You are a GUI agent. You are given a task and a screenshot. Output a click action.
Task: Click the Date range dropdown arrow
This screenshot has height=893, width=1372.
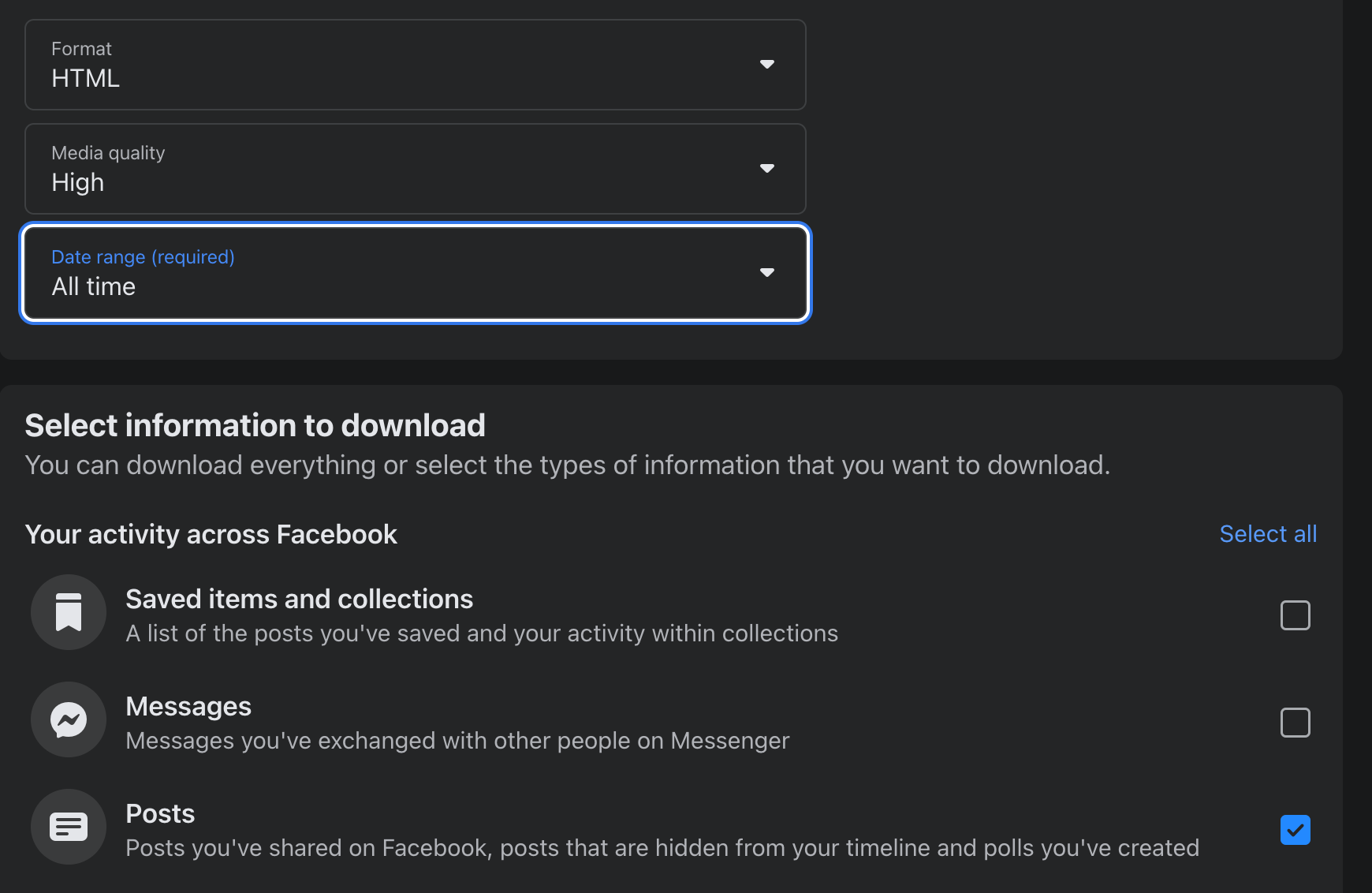point(767,272)
